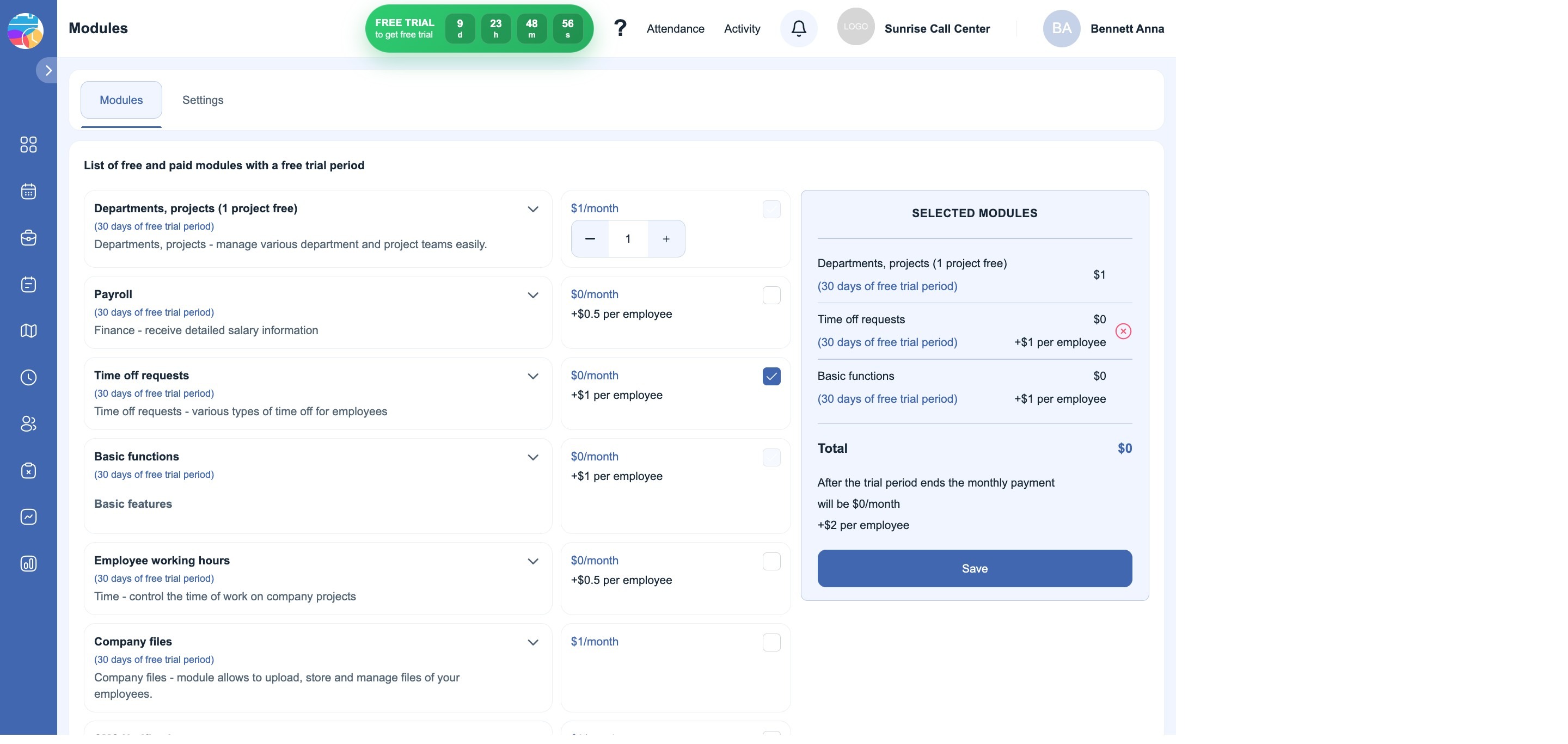Click the Basic functions module title
The image size is (1568, 744).
pyautogui.click(x=137, y=457)
